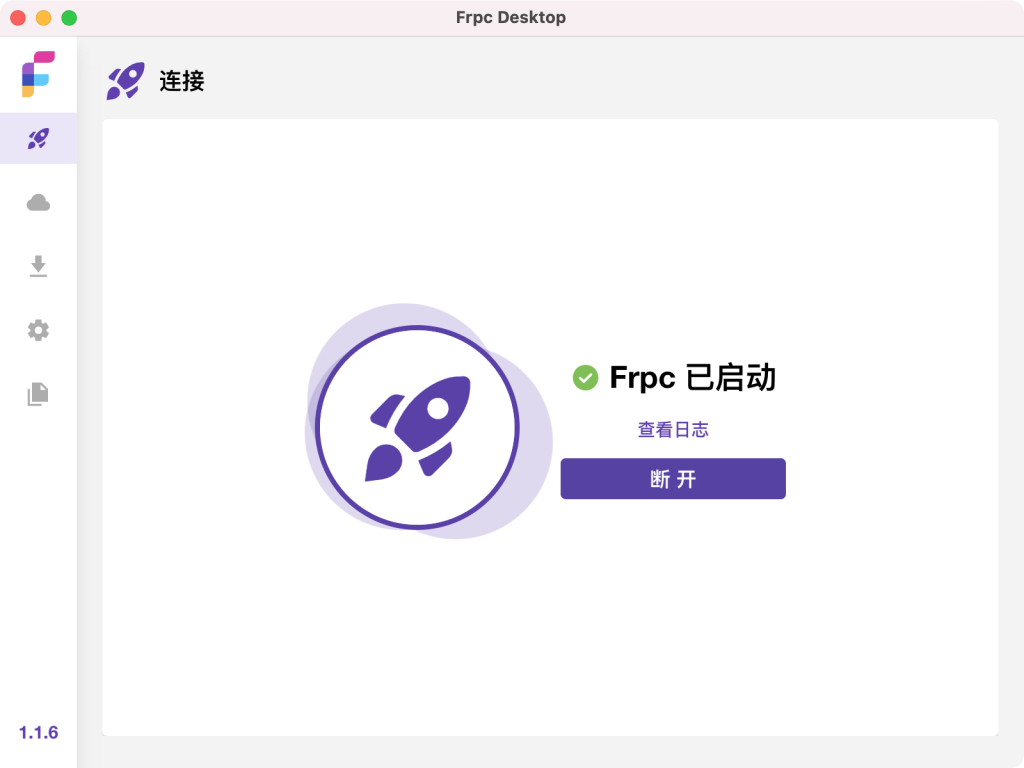Open the rocket Connection page in sidebar
This screenshot has height=768, width=1024.
[38, 138]
